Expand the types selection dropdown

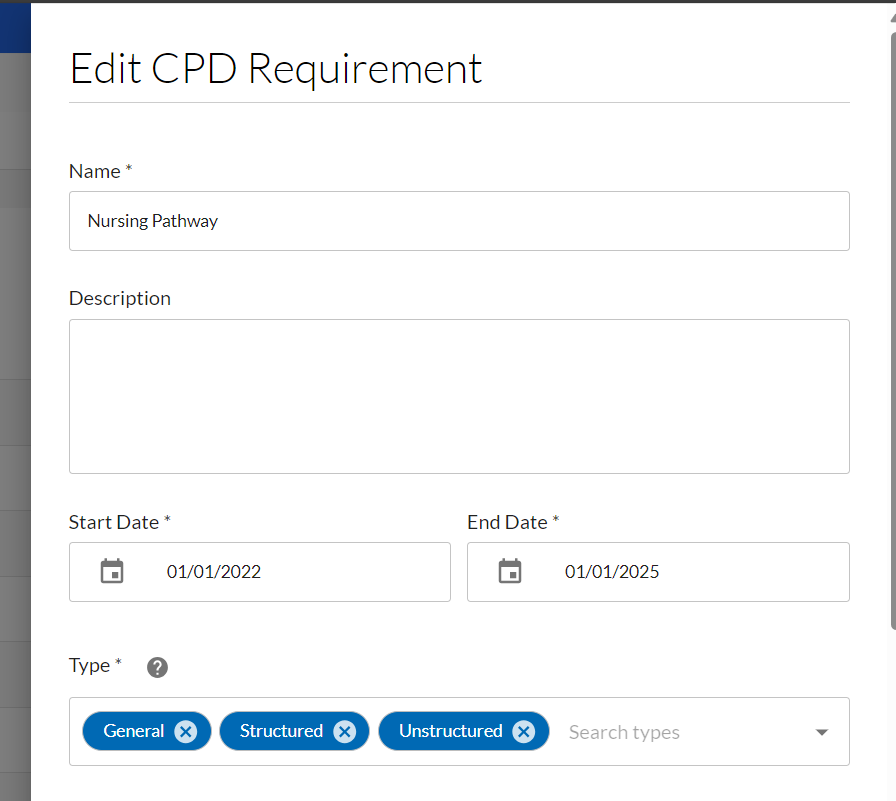[x=821, y=731]
